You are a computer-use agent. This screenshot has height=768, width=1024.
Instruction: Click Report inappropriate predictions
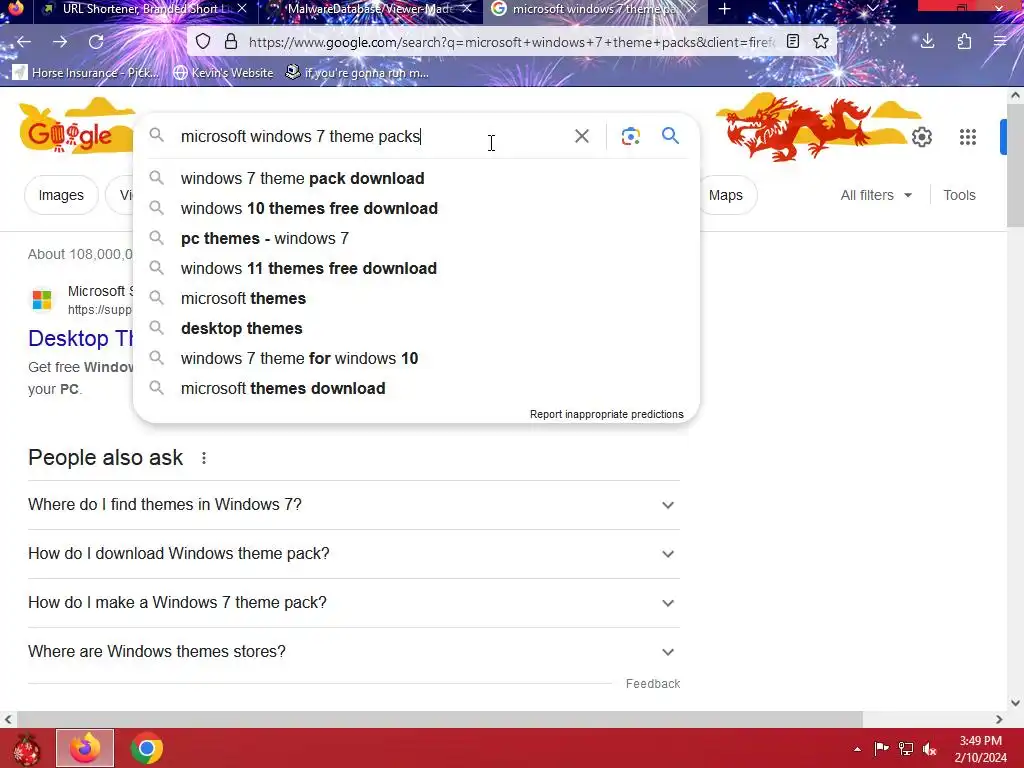point(607,414)
